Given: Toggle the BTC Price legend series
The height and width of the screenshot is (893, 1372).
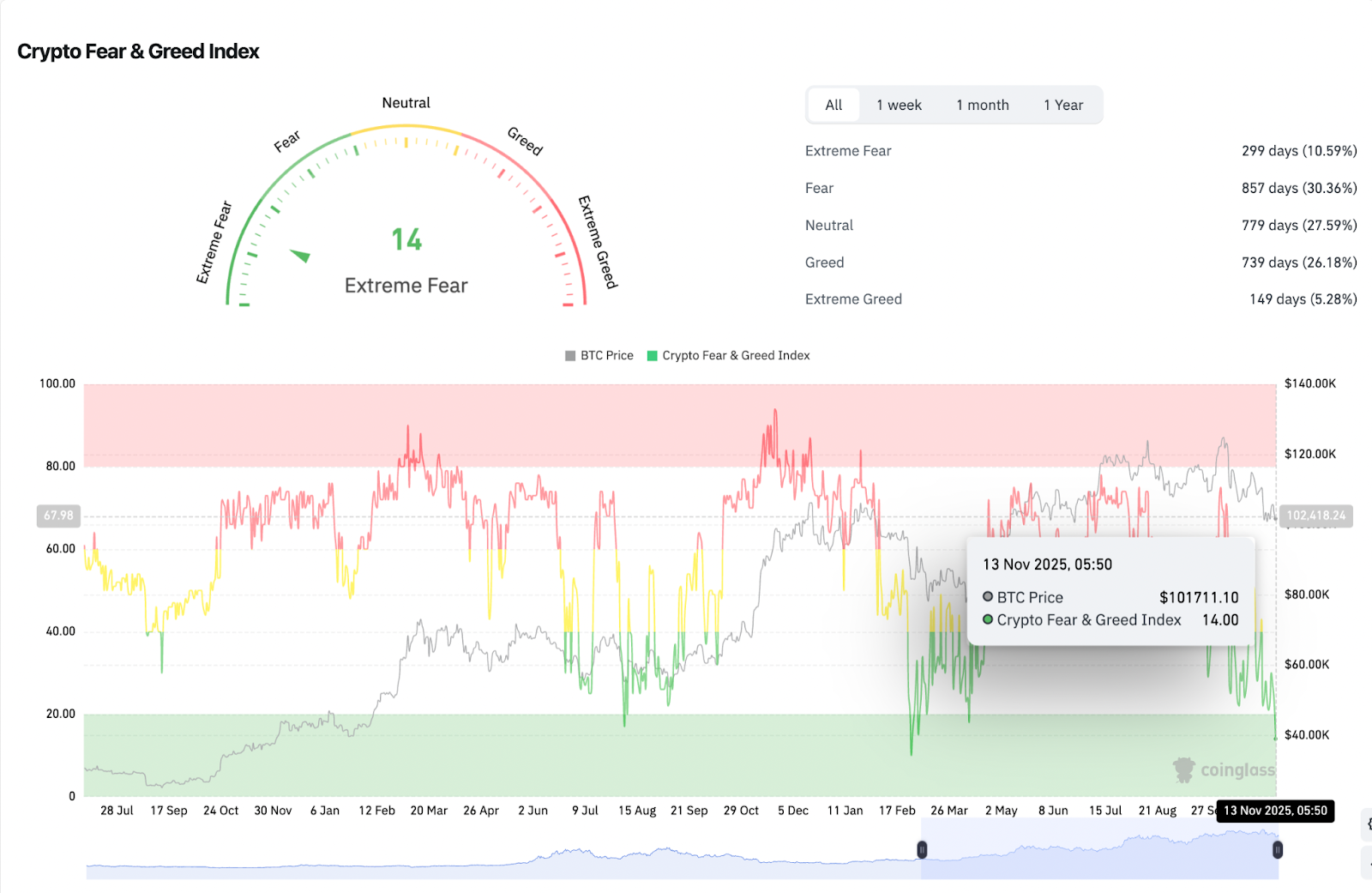Looking at the screenshot, I should tap(606, 356).
